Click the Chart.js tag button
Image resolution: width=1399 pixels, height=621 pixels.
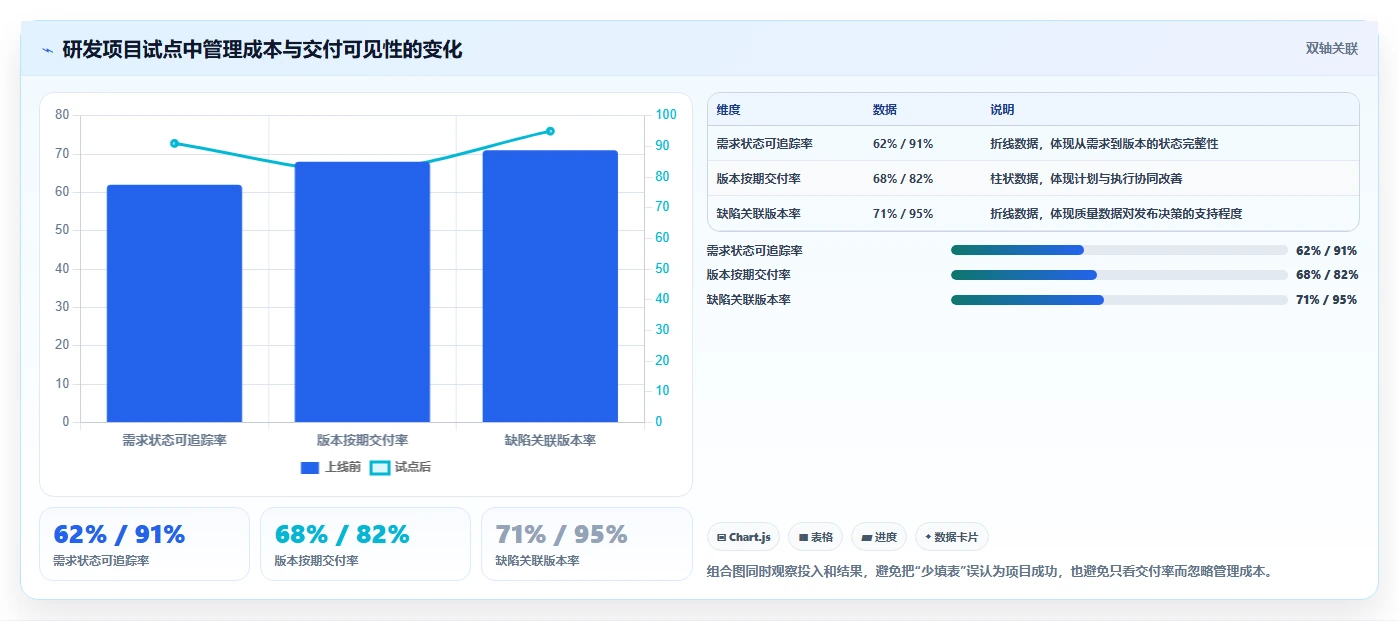pyautogui.click(x=744, y=537)
